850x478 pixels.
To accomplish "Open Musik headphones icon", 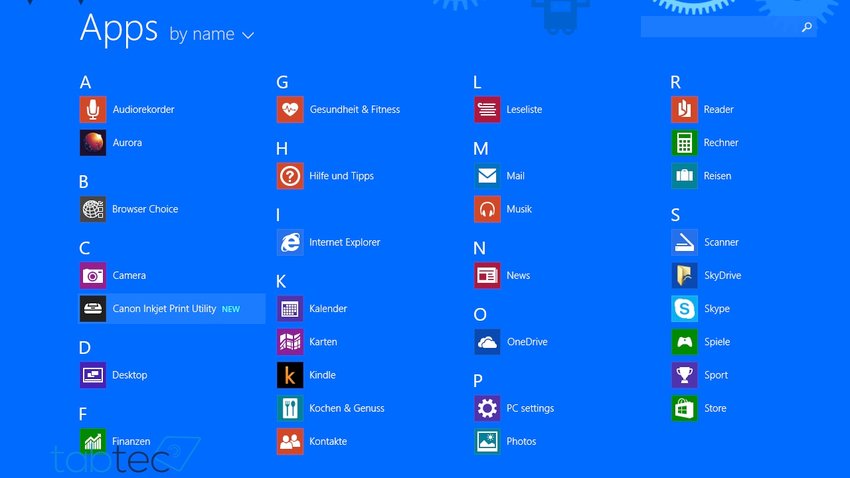I will [487, 209].
